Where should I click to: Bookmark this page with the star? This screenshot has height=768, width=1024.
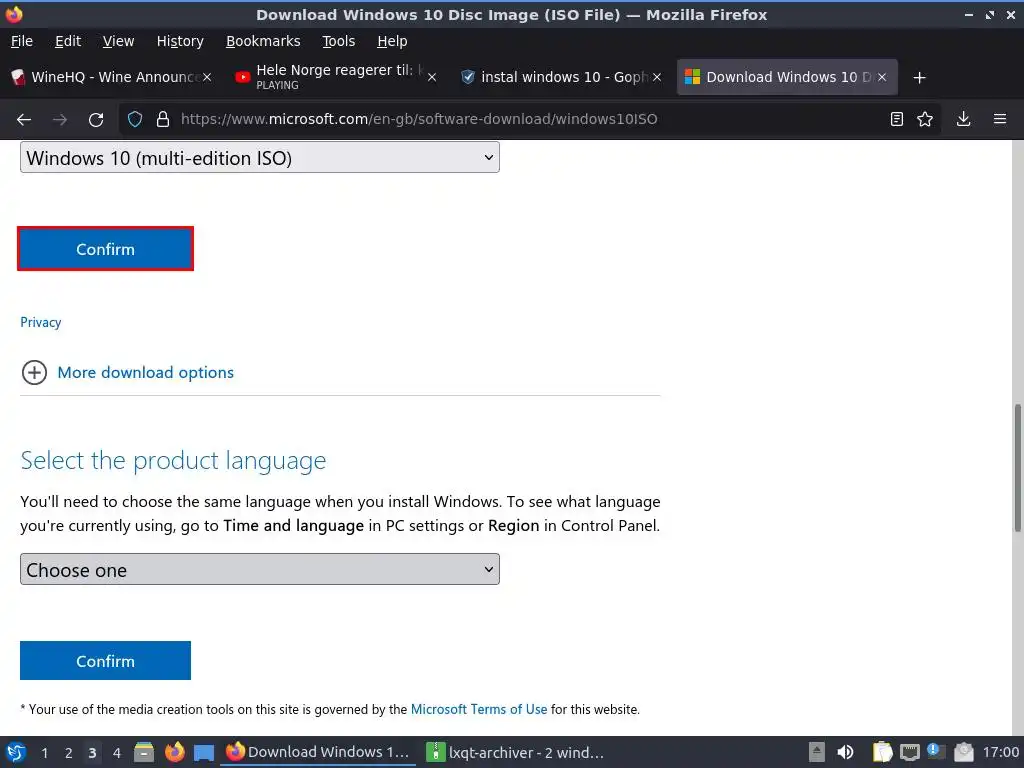(925, 119)
